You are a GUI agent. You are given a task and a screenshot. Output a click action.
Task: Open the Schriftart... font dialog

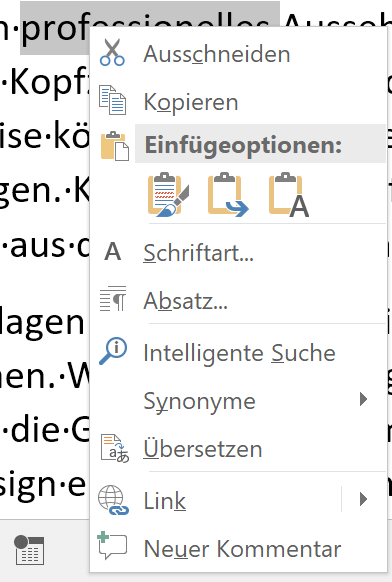click(x=238, y=252)
